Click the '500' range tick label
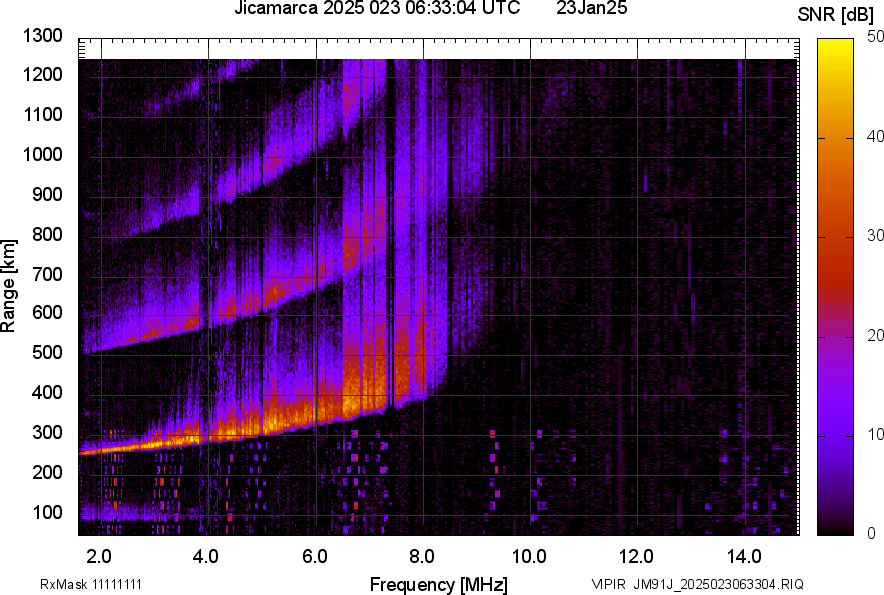The height and width of the screenshot is (595, 884). tap(45, 353)
